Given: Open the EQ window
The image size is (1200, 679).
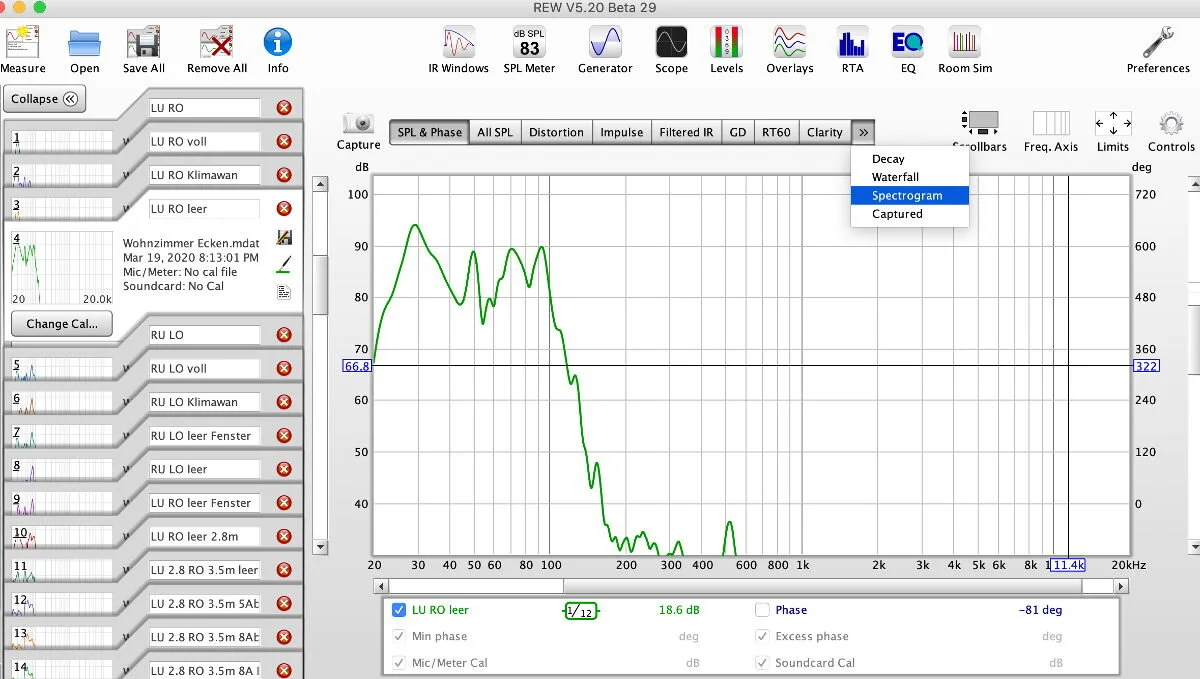Looking at the screenshot, I should tap(907, 50).
